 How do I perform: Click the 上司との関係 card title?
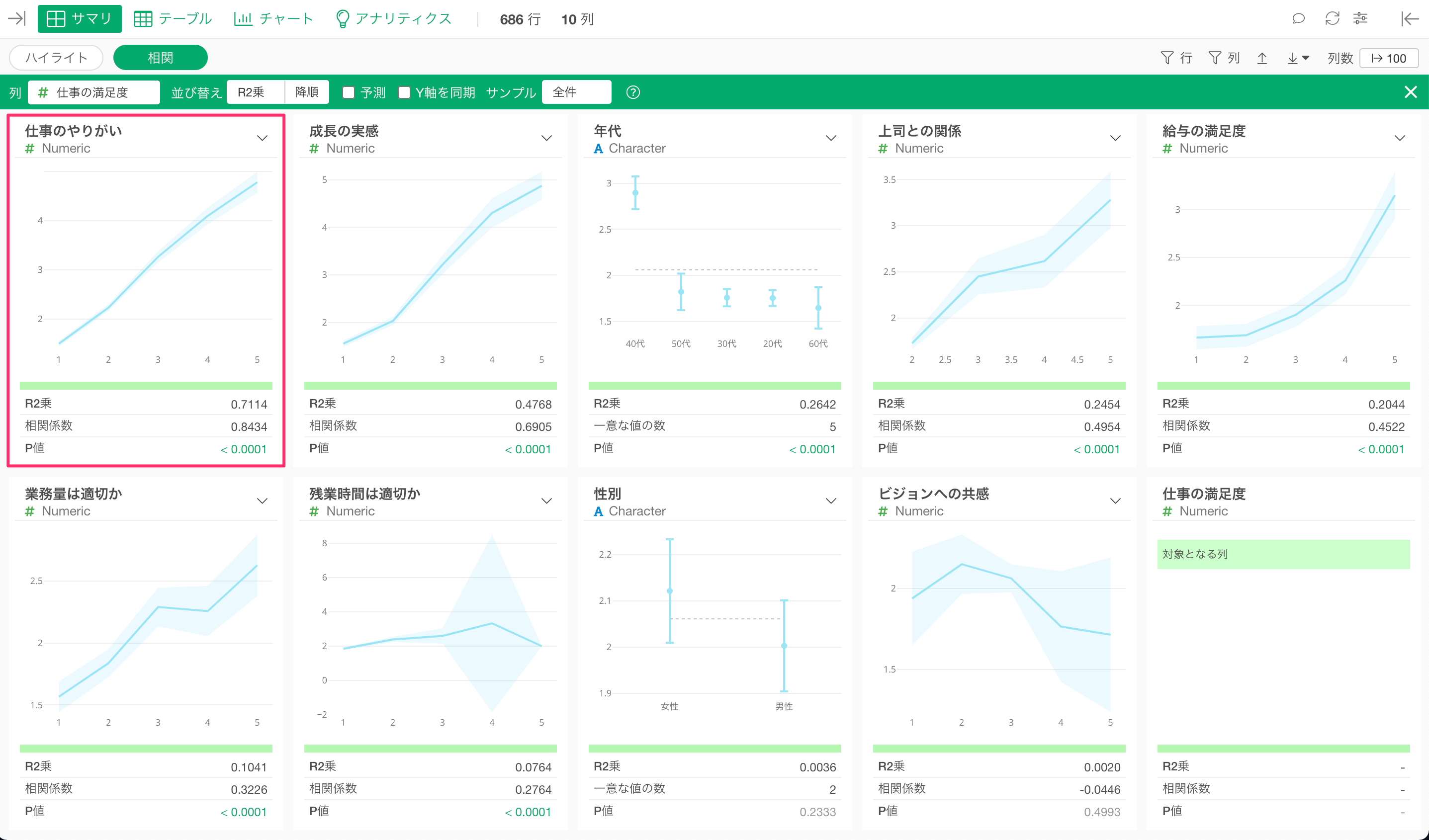pyautogui.click(x=919, y=131)
